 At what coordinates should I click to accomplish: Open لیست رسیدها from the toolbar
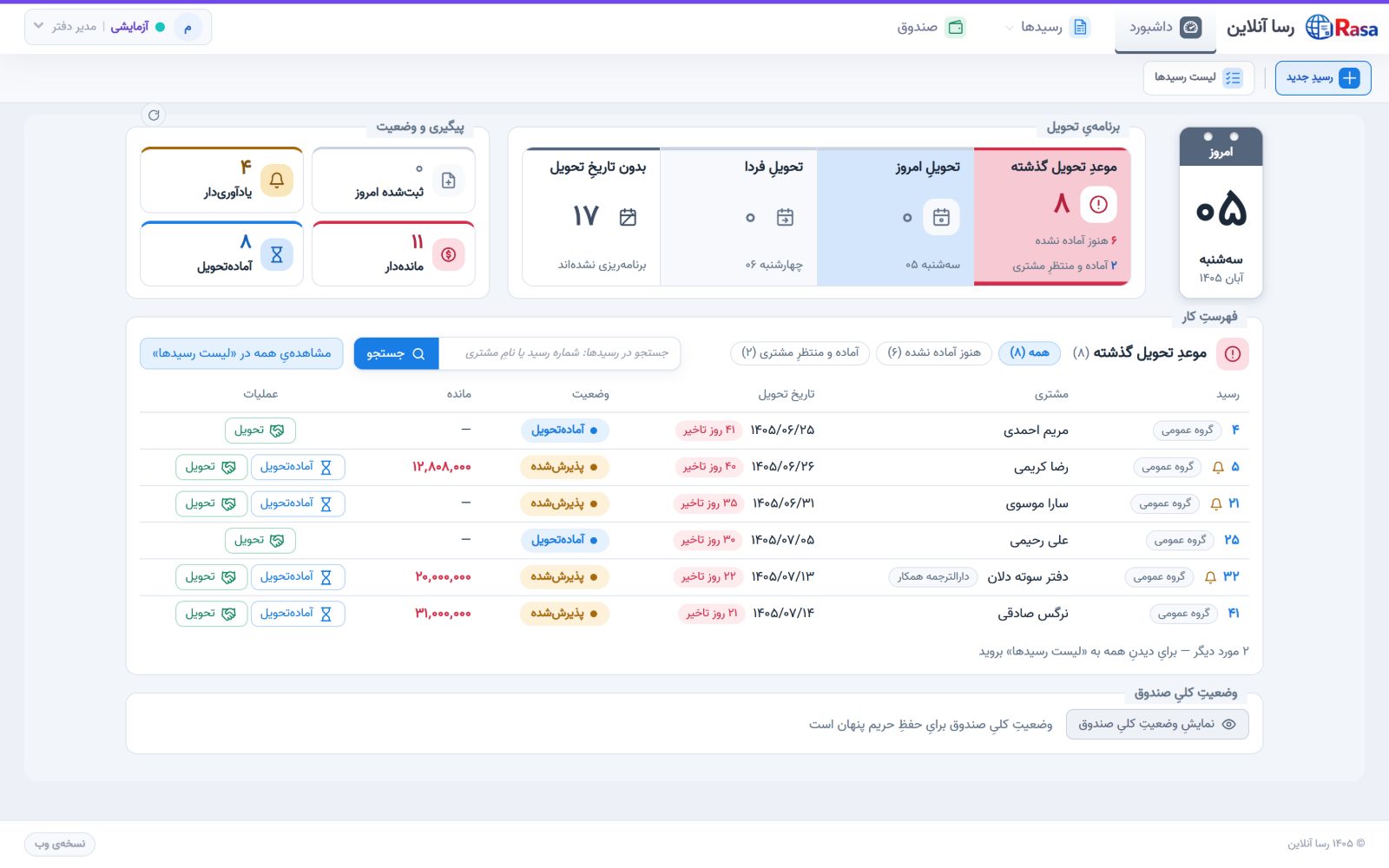click(x=1198, y=78)
